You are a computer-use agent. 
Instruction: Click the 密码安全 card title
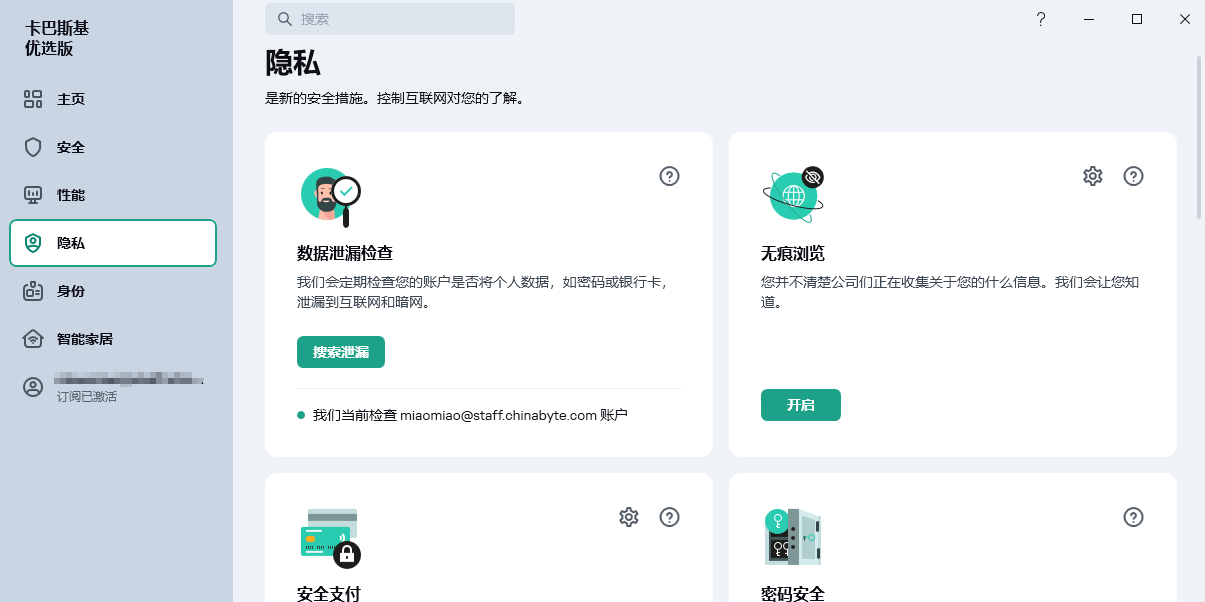click(x=793, y=594)
